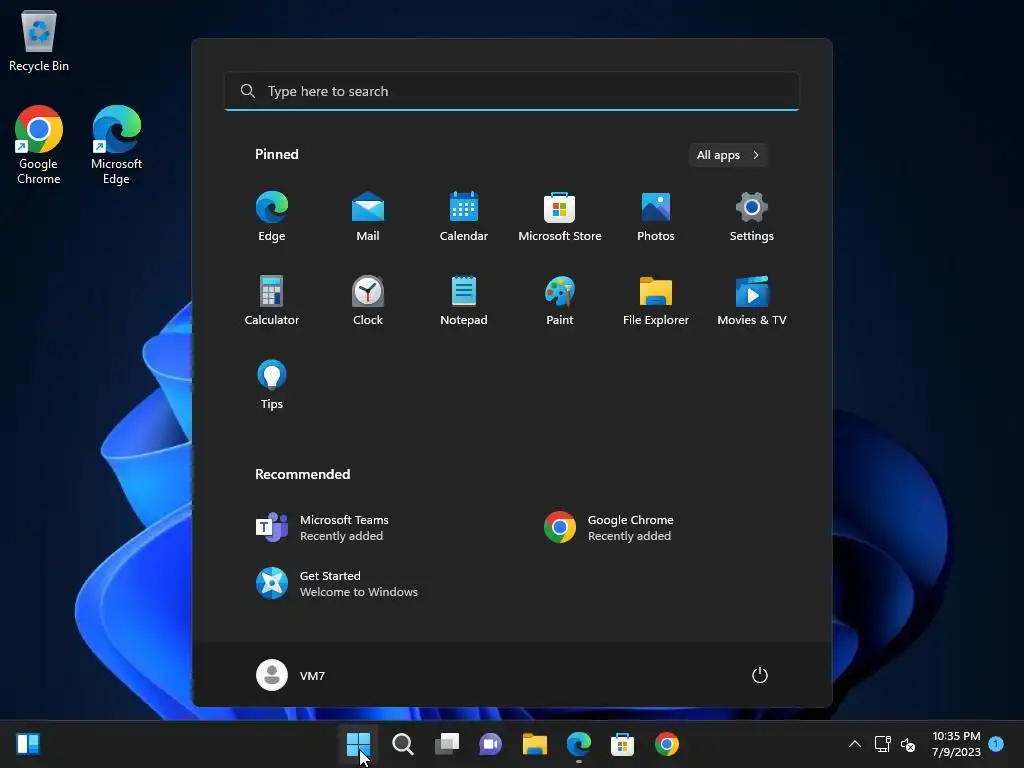Click the power button in Start menu
Image resolution: width=1024 pixels, height=768 pixels.
pyautogui.click(x=760, y=675)
